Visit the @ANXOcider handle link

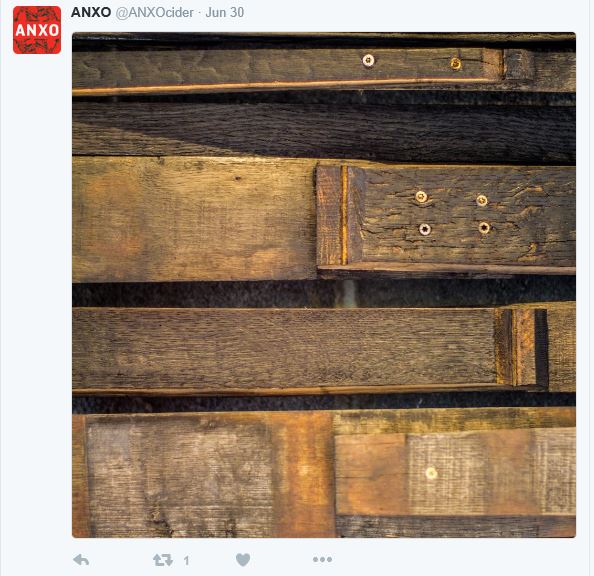point(154,13)
